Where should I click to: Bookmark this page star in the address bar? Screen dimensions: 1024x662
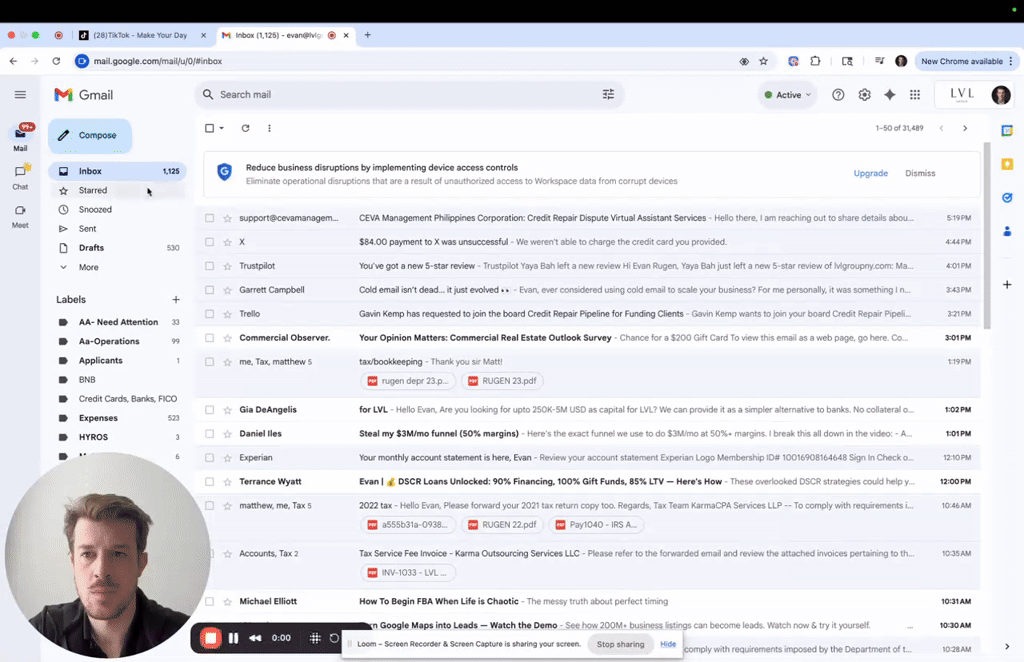tap(763, 61)
